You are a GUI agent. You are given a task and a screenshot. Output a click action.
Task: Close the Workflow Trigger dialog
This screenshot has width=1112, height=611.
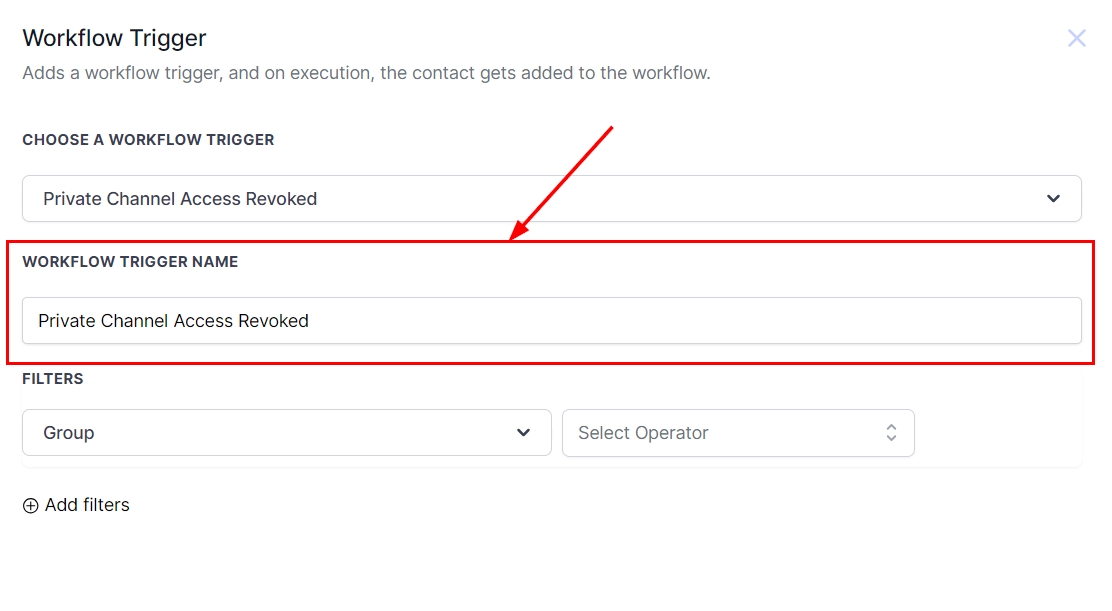pos(1076,39)
